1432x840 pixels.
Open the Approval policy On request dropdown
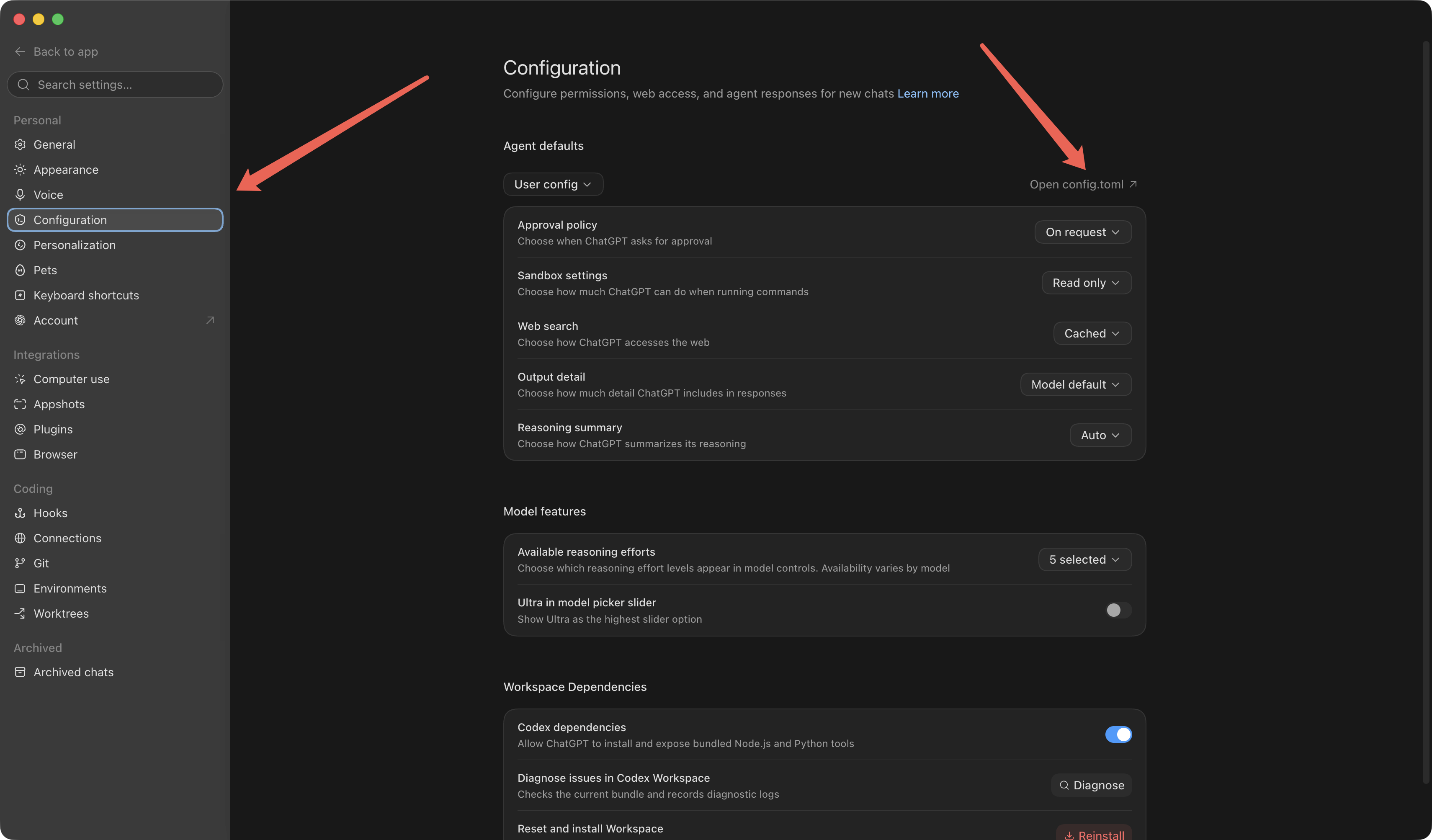(1082, 232)
